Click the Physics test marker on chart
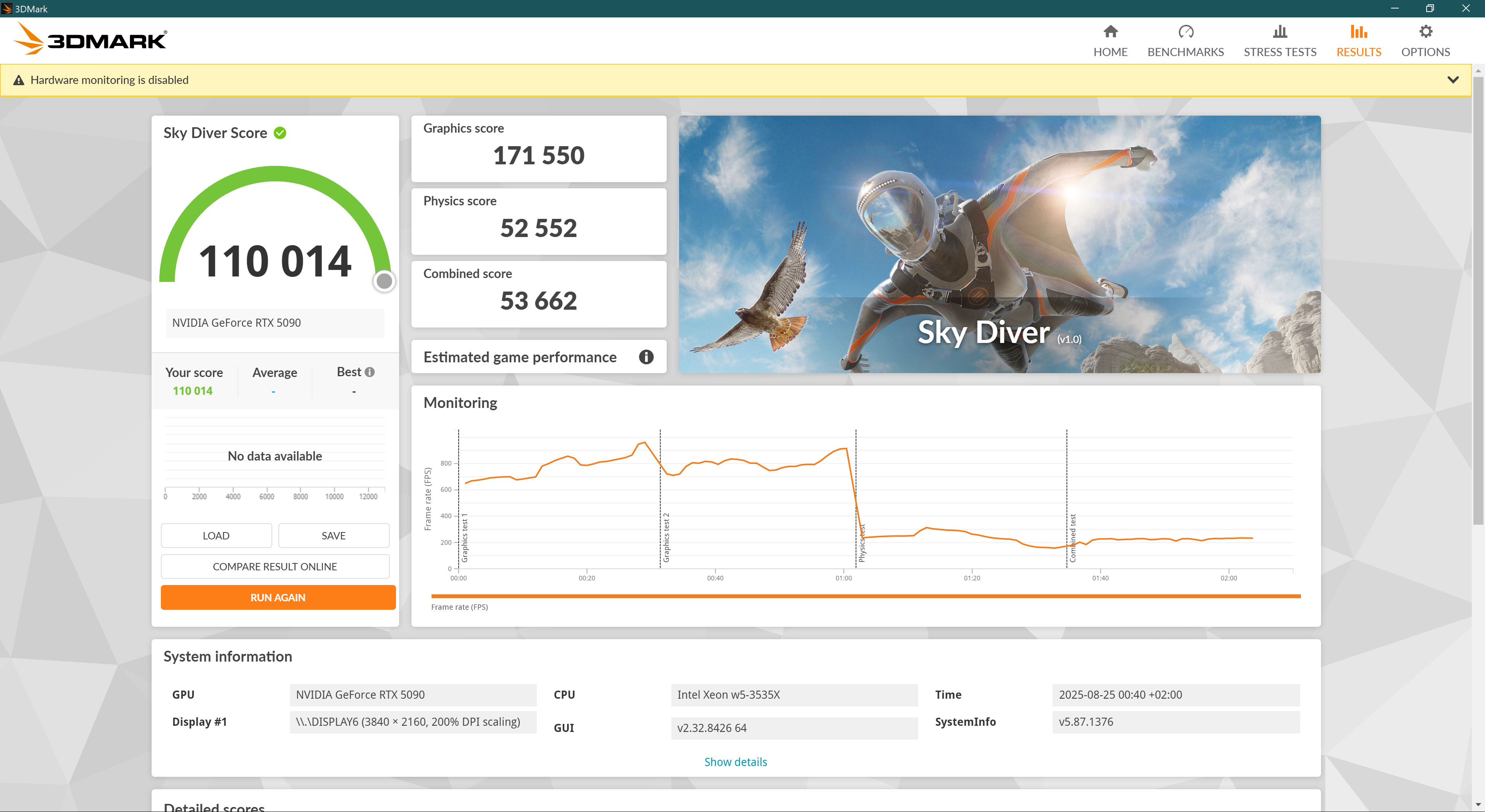Image resolution: width=1485 pixels, height=812 pixels. 862,543
